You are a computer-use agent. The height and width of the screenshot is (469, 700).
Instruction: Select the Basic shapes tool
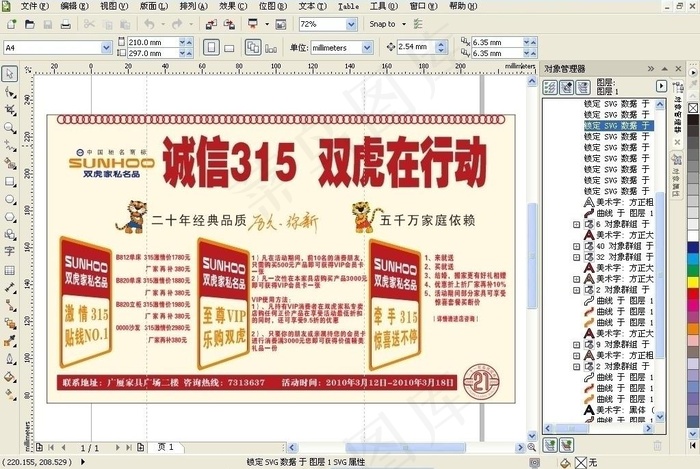9,234
